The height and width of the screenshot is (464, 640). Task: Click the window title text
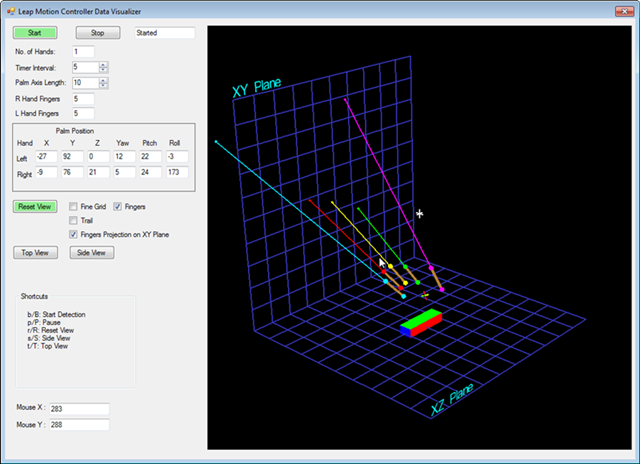80,11
